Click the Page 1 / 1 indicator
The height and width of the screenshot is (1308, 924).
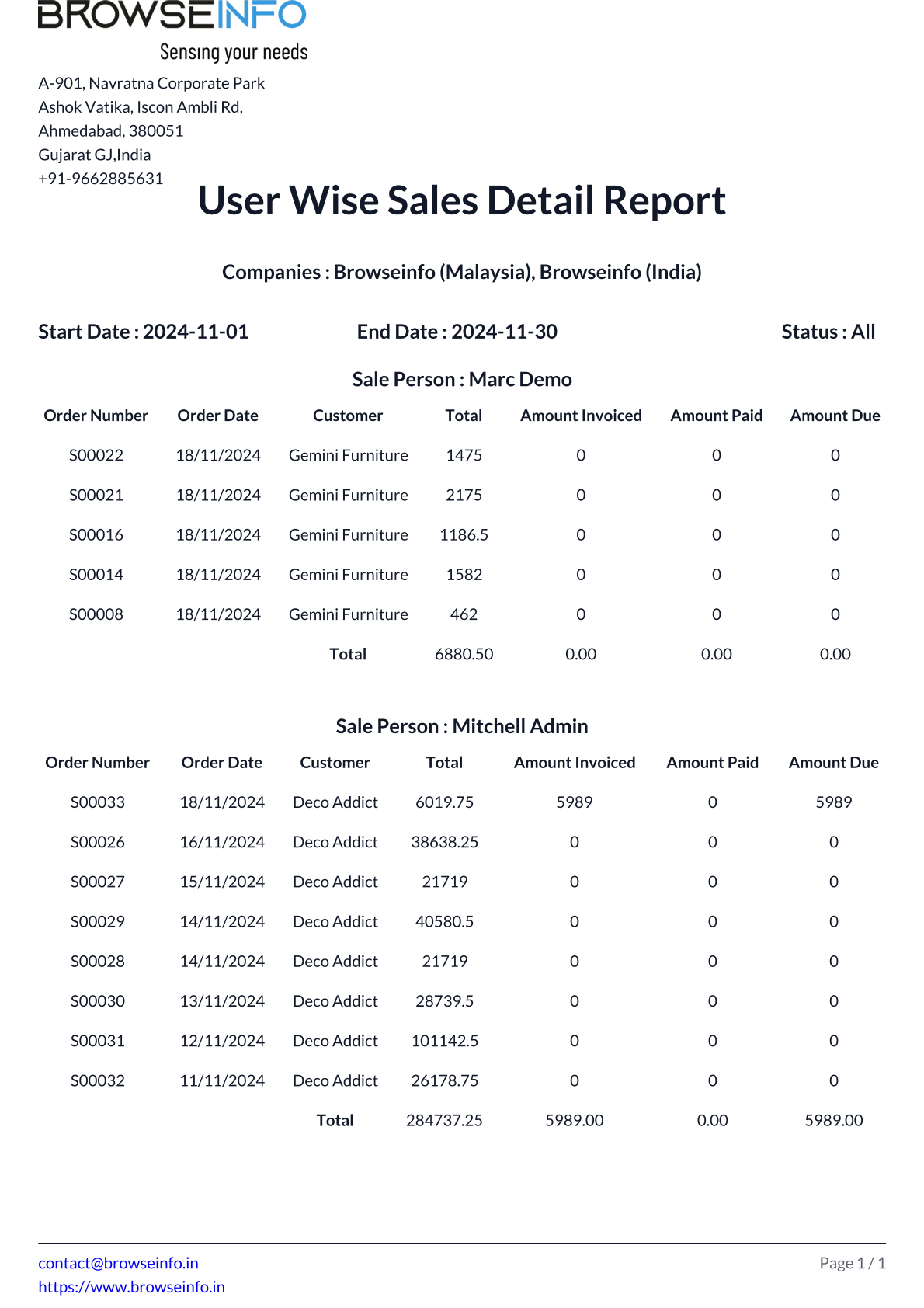click(x=852, y=1263)
